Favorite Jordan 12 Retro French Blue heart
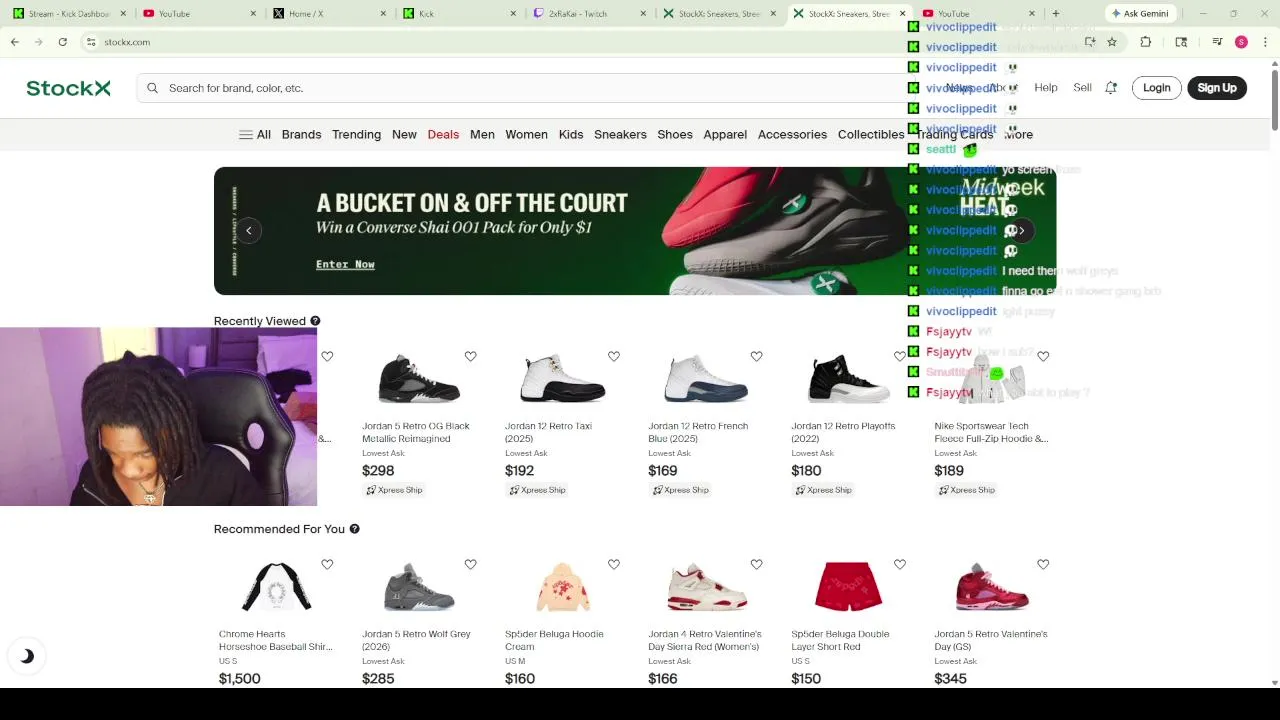This screenshot has width=1280, height=720. [x=756, y=356]
